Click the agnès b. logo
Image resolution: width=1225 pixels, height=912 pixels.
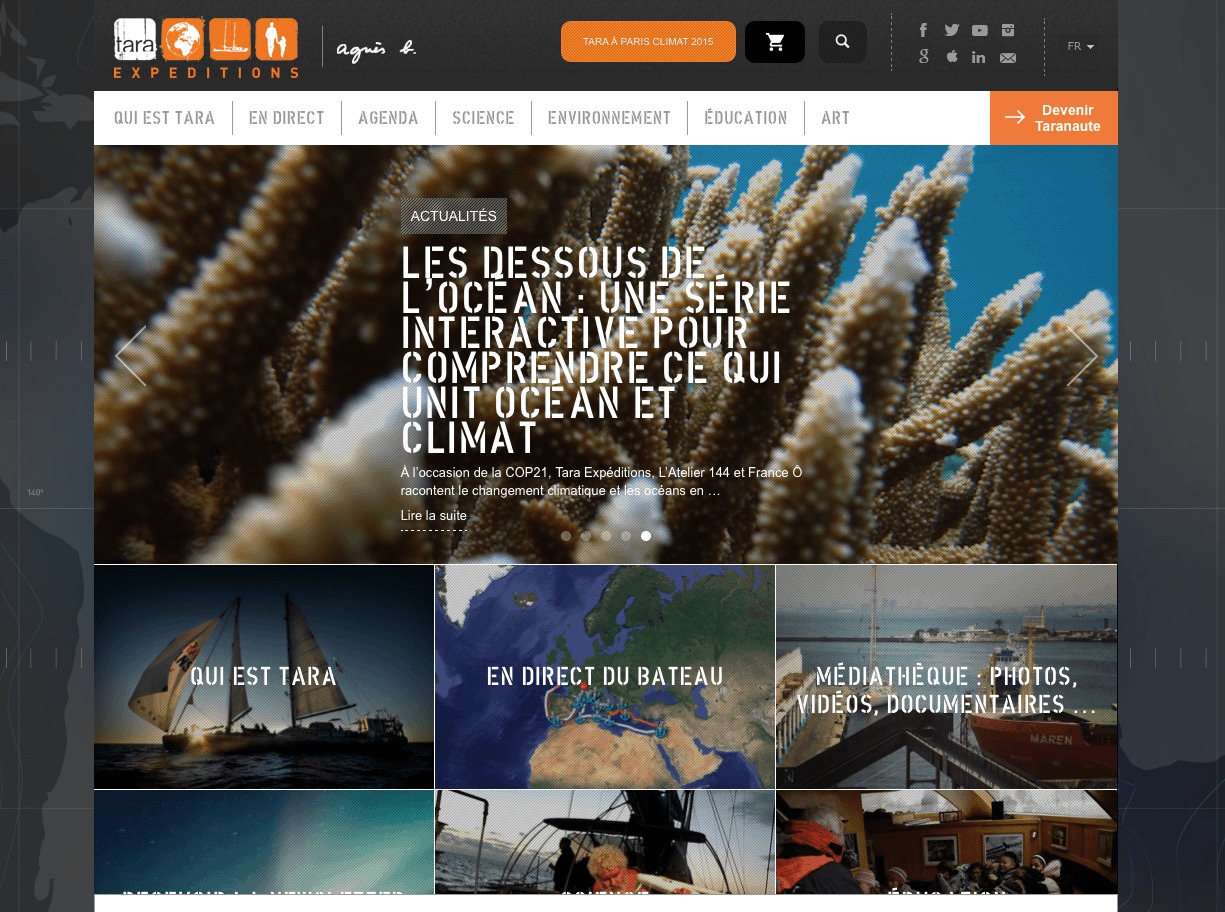coord(376,49)
